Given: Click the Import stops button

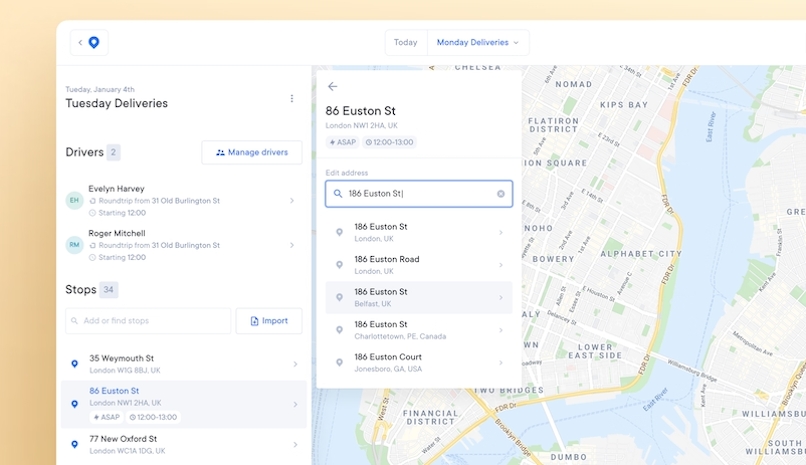Looking at the screenshot, I should tap(269, 321).
